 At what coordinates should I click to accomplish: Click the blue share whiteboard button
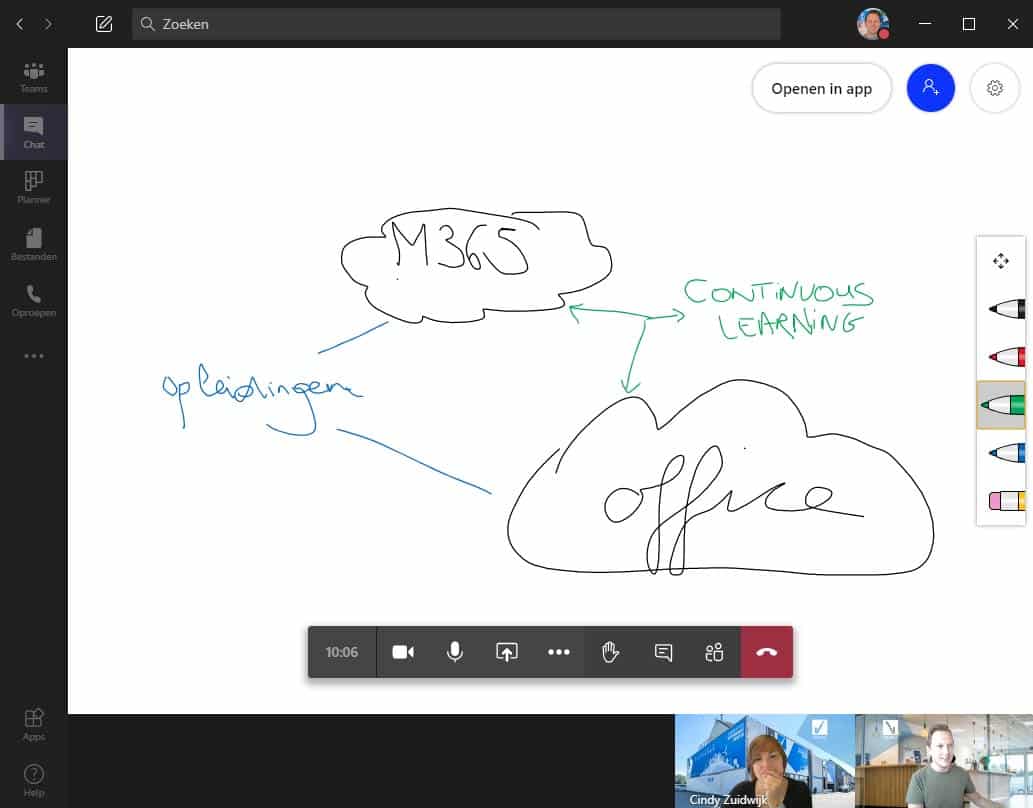[x=930, y=88]
